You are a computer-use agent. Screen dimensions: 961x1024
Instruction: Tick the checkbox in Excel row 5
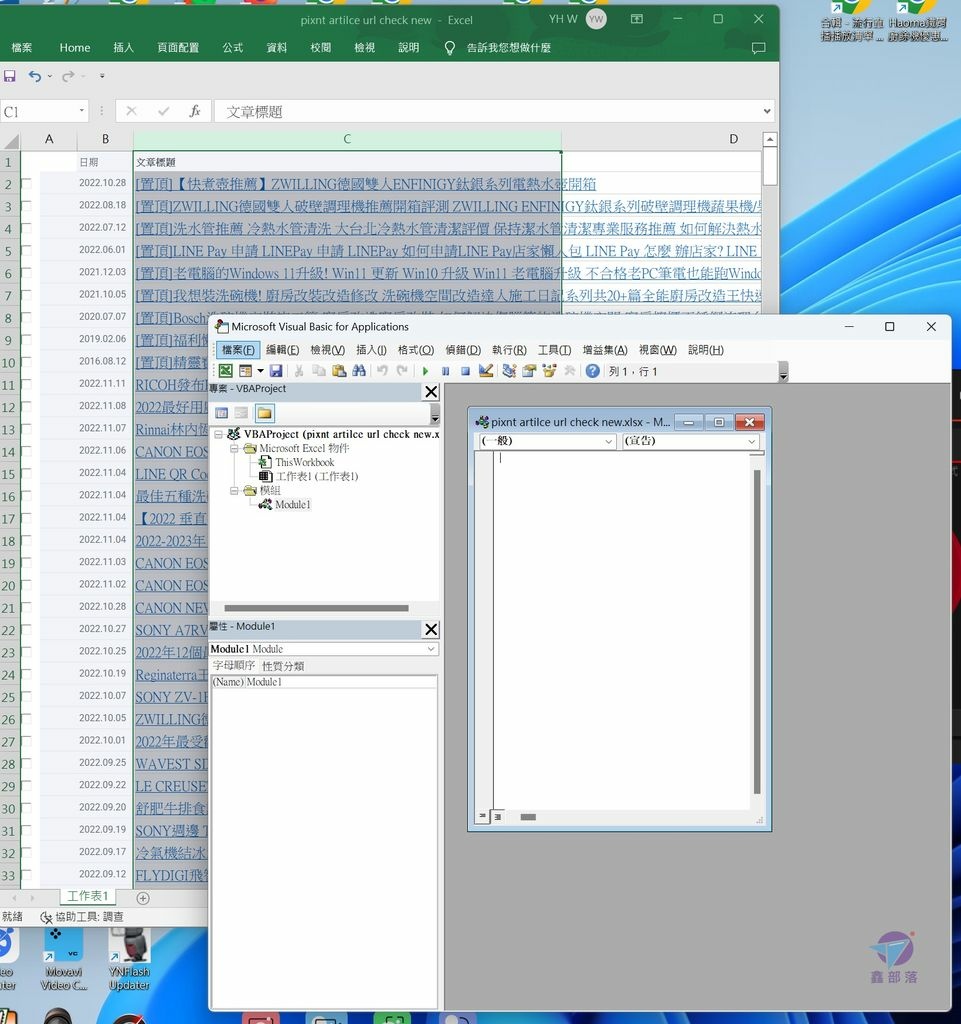click(x=26, y=250)
